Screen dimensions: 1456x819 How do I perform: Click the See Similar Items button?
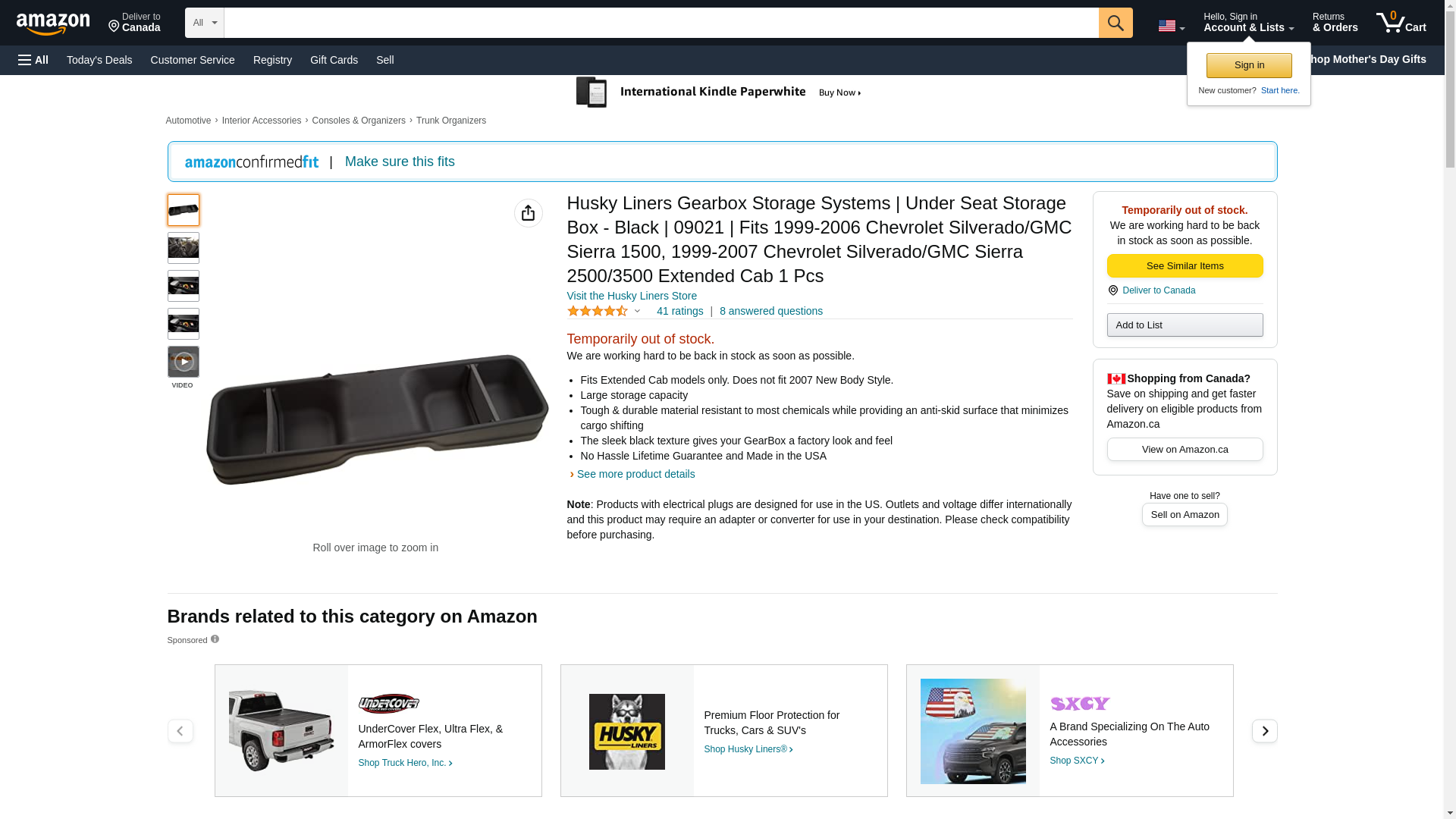click(x=1185, y=266)
